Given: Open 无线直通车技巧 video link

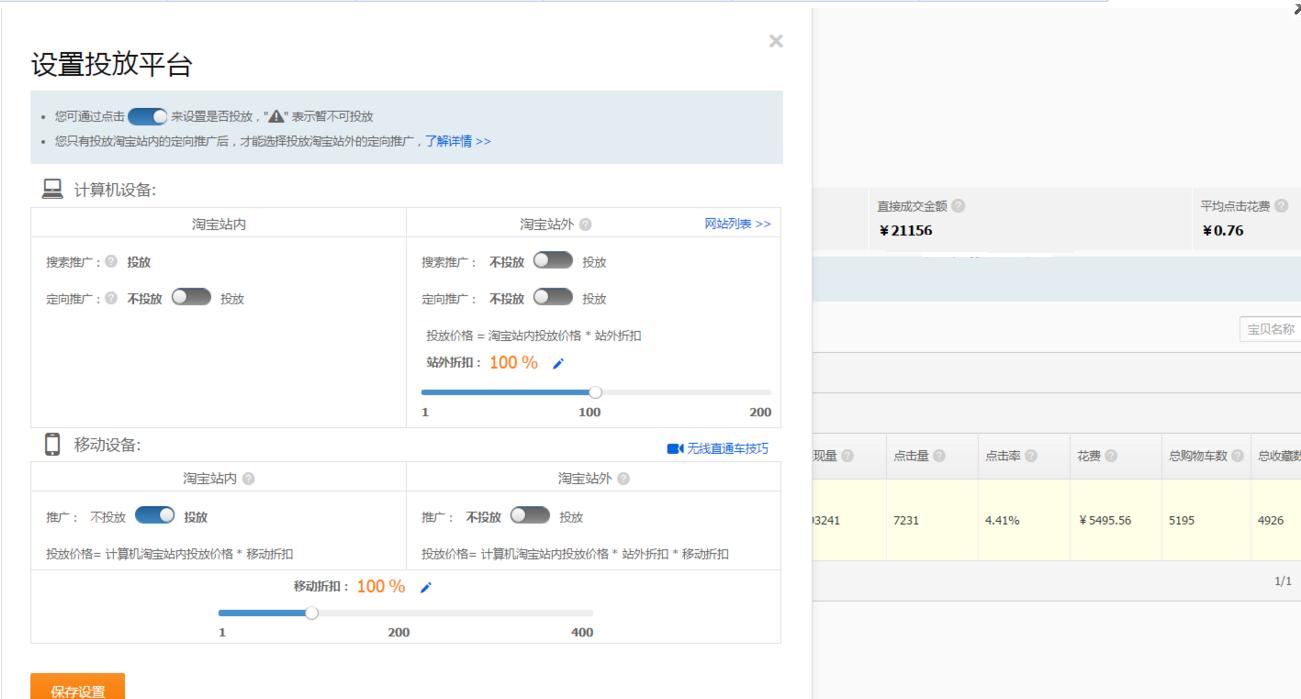Looking at the screenshot, I should tap(727, 448).
